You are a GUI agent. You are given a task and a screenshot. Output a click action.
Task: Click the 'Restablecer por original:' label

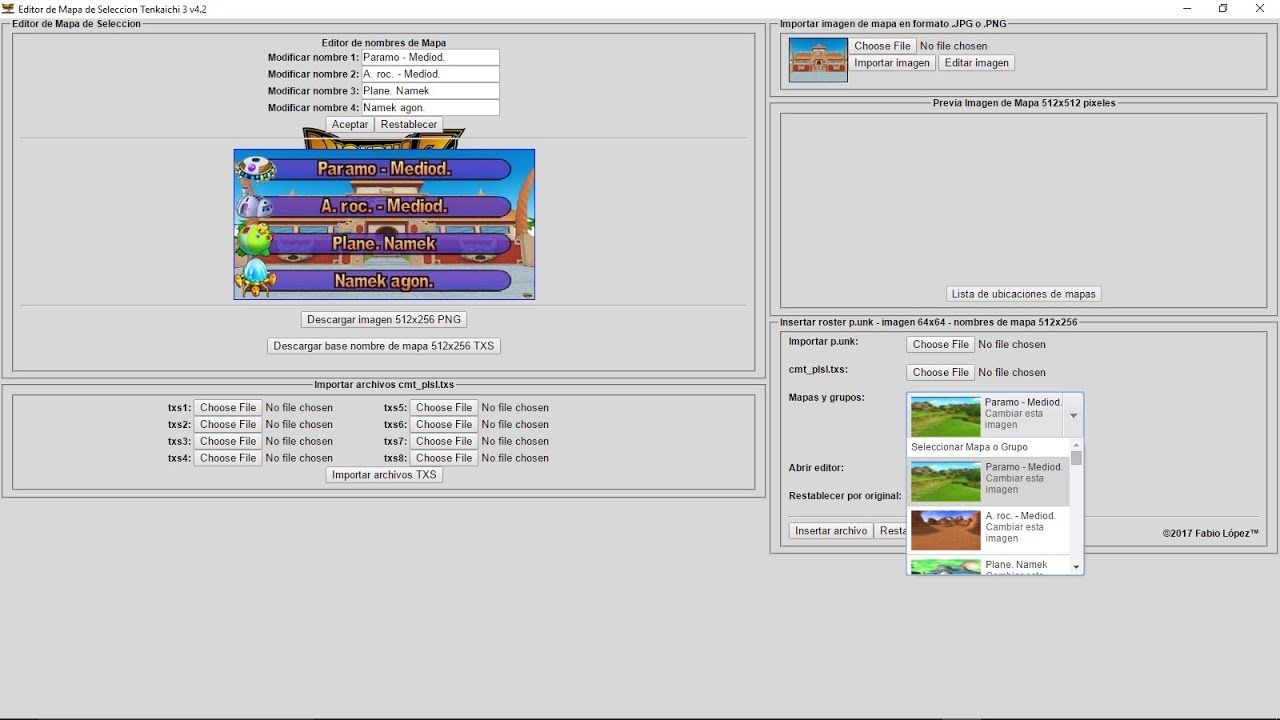coord(845,496)
